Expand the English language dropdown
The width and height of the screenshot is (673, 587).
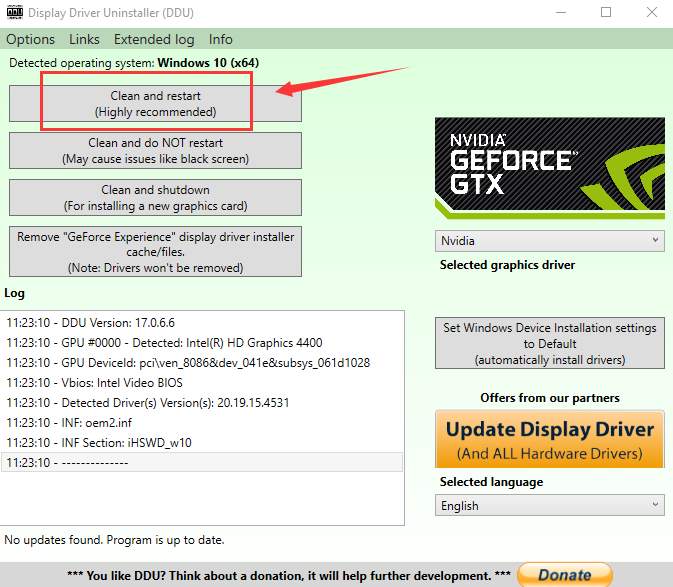550,505
